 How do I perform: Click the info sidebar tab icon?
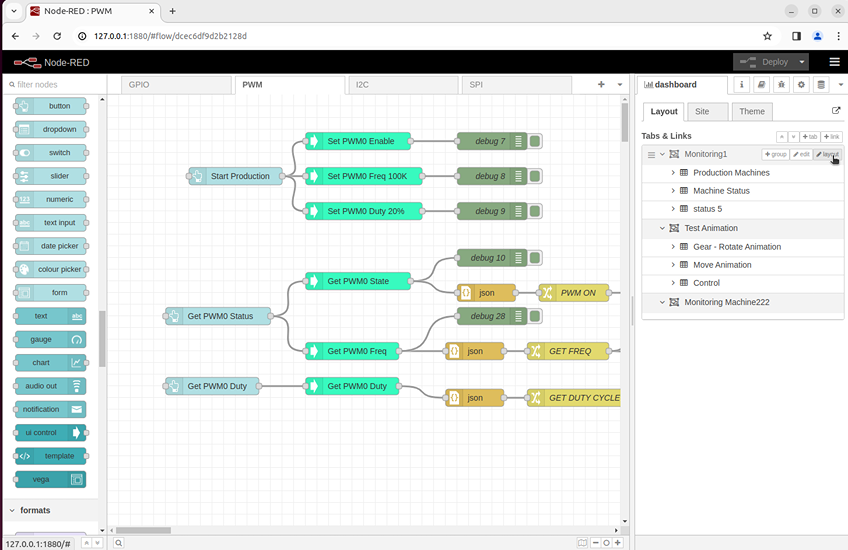pyautogui.click(x=741, y=85)
